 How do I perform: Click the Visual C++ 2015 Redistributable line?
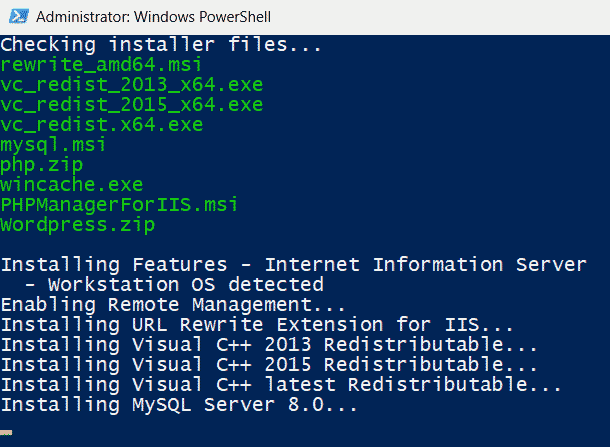269,365
